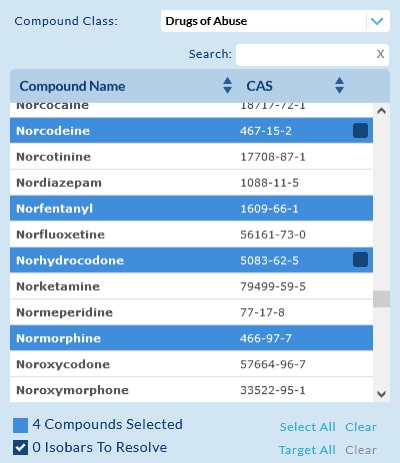Clear search text with the X icon
The height and width of the screenshot is (463, 400).
(x=380, y=54)
